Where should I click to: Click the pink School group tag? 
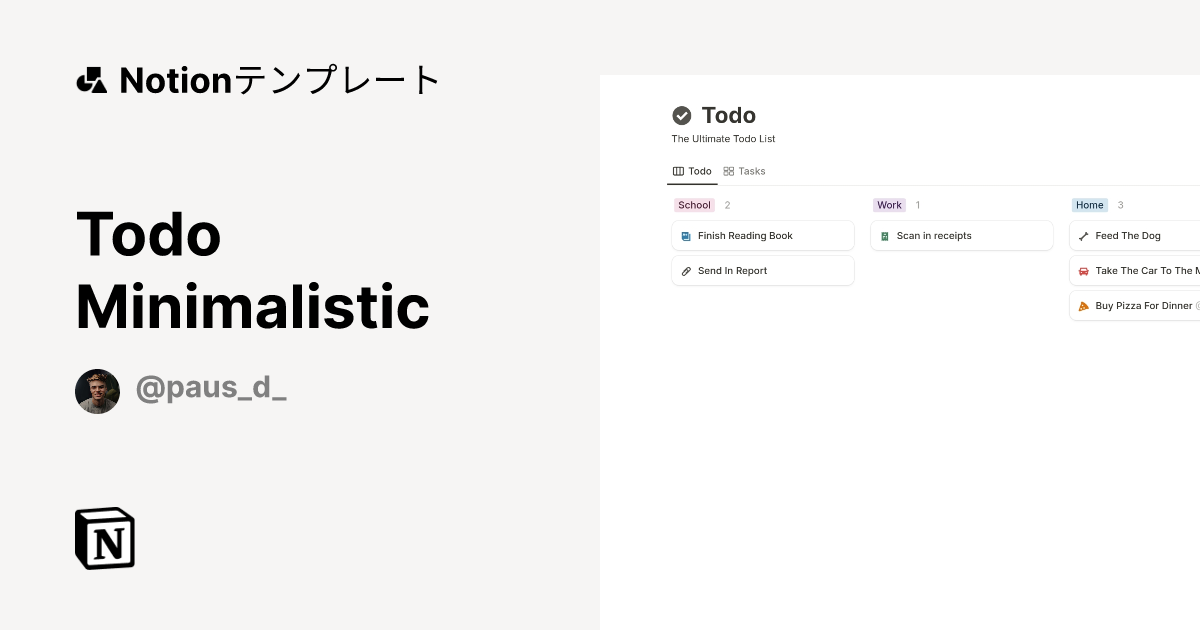(x=694, y=204)
